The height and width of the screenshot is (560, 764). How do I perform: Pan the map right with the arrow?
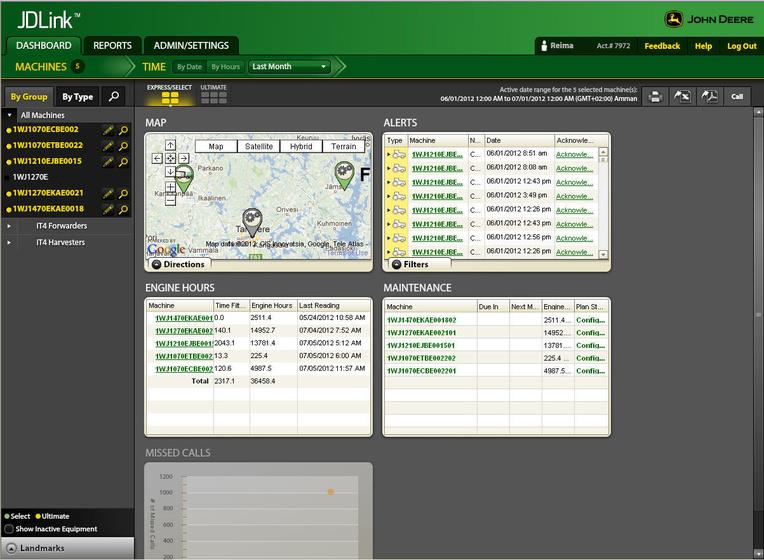[x=184, y=158]
